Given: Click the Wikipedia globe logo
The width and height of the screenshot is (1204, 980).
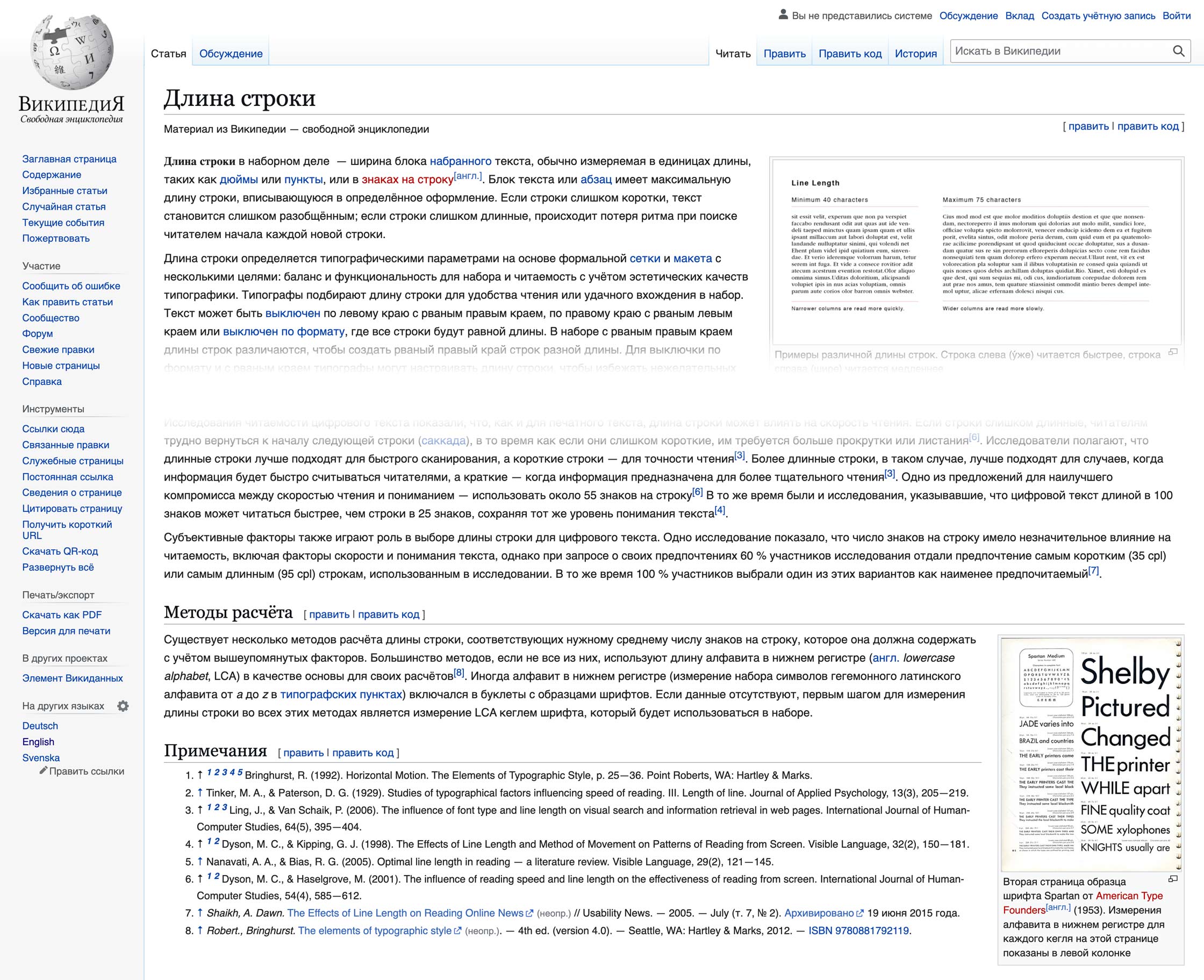Looking at the screenshot, I should point(71,52).
